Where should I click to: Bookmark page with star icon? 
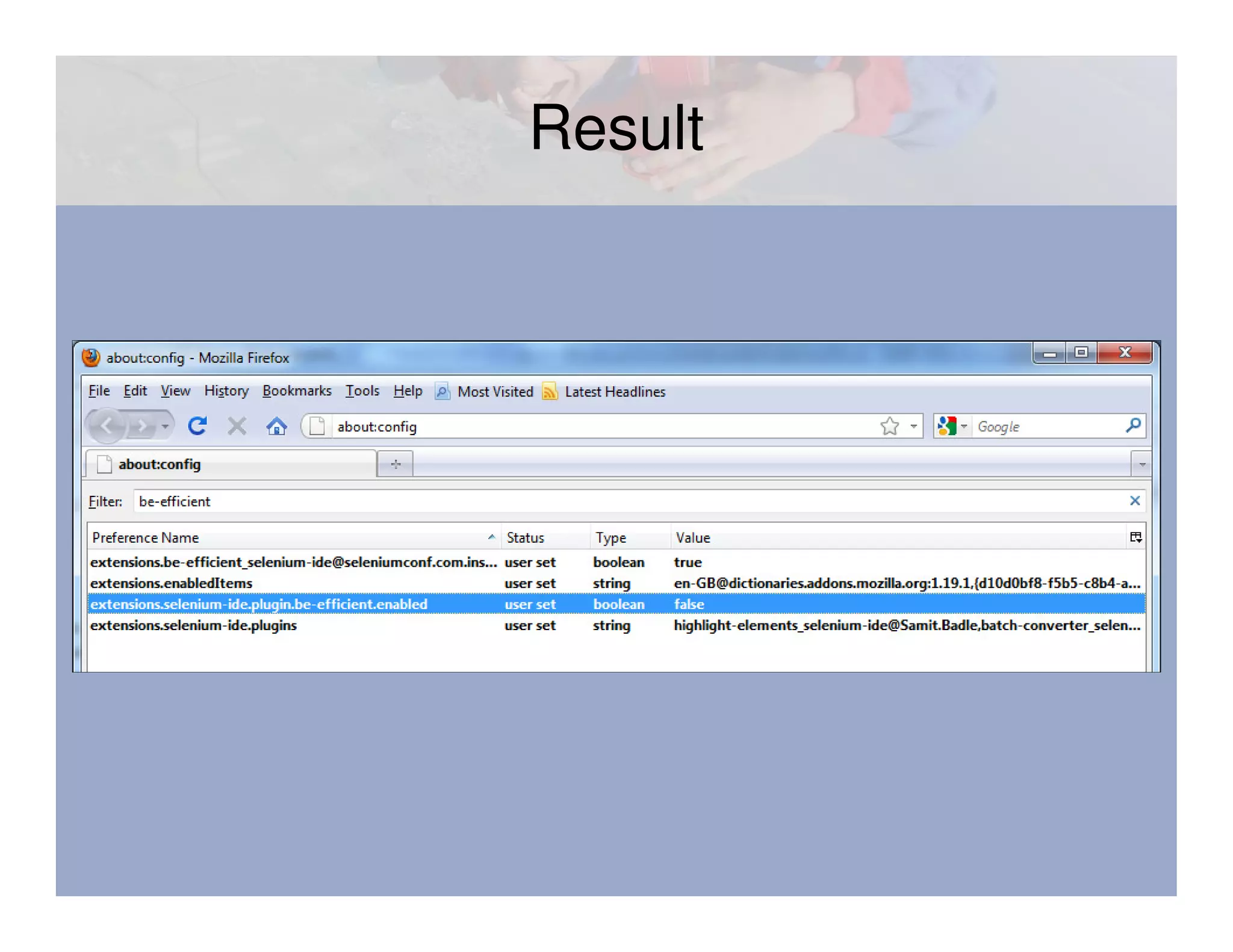click(x=889, y=426)
